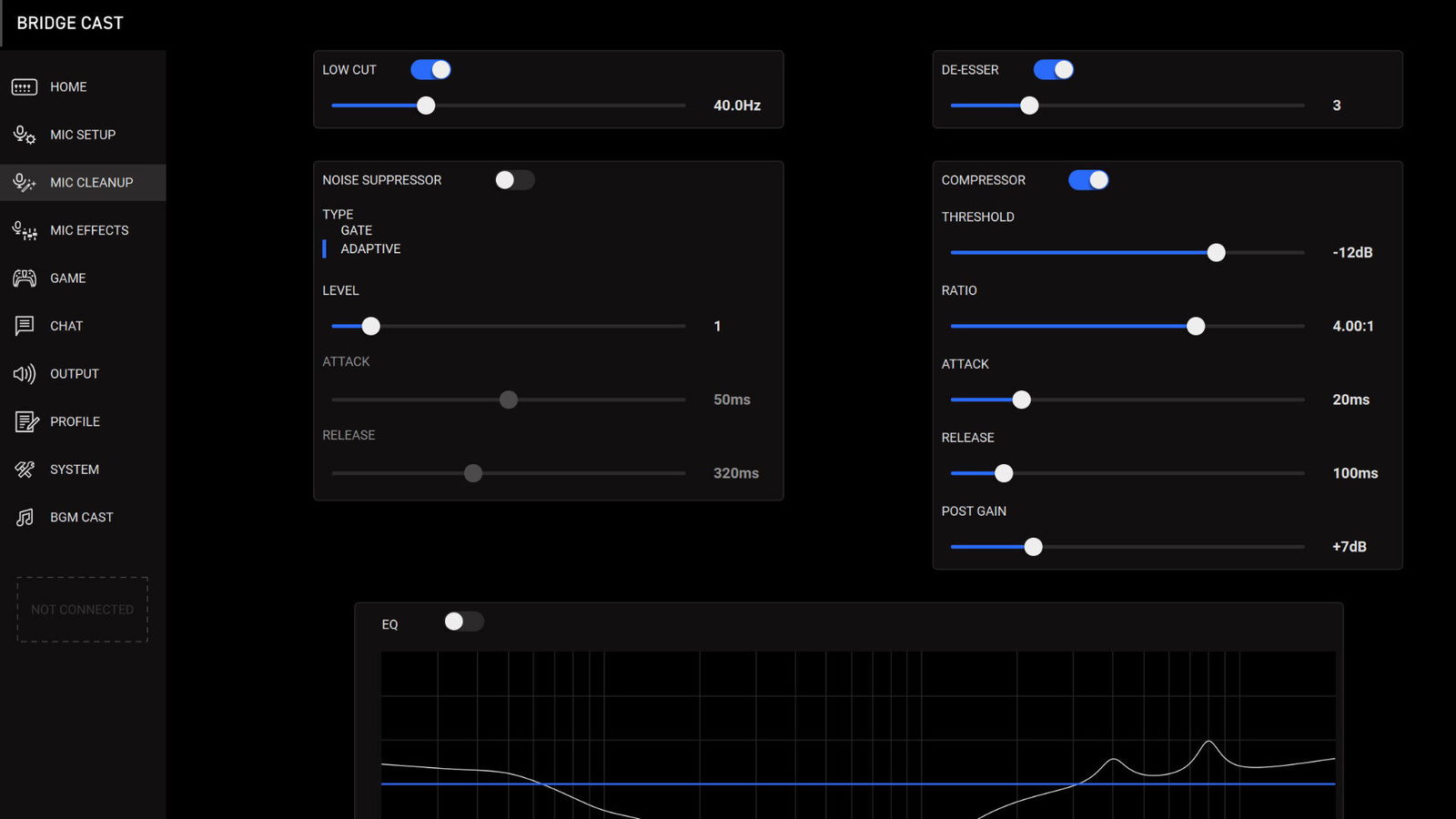This screenshot has width=1456, height=819.
Task: Turn off the De-Esser toggle
Action: [1053, 70]
